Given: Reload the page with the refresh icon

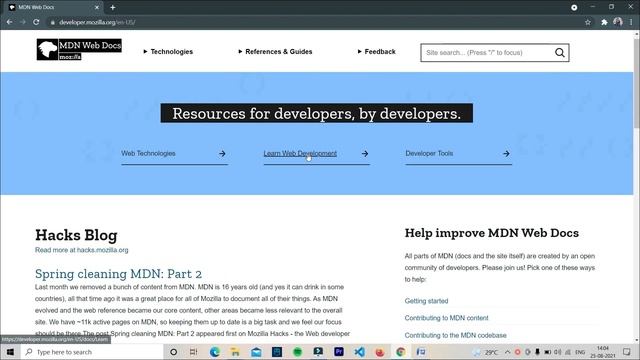Looking at the screenshot, I should [36, 22].
